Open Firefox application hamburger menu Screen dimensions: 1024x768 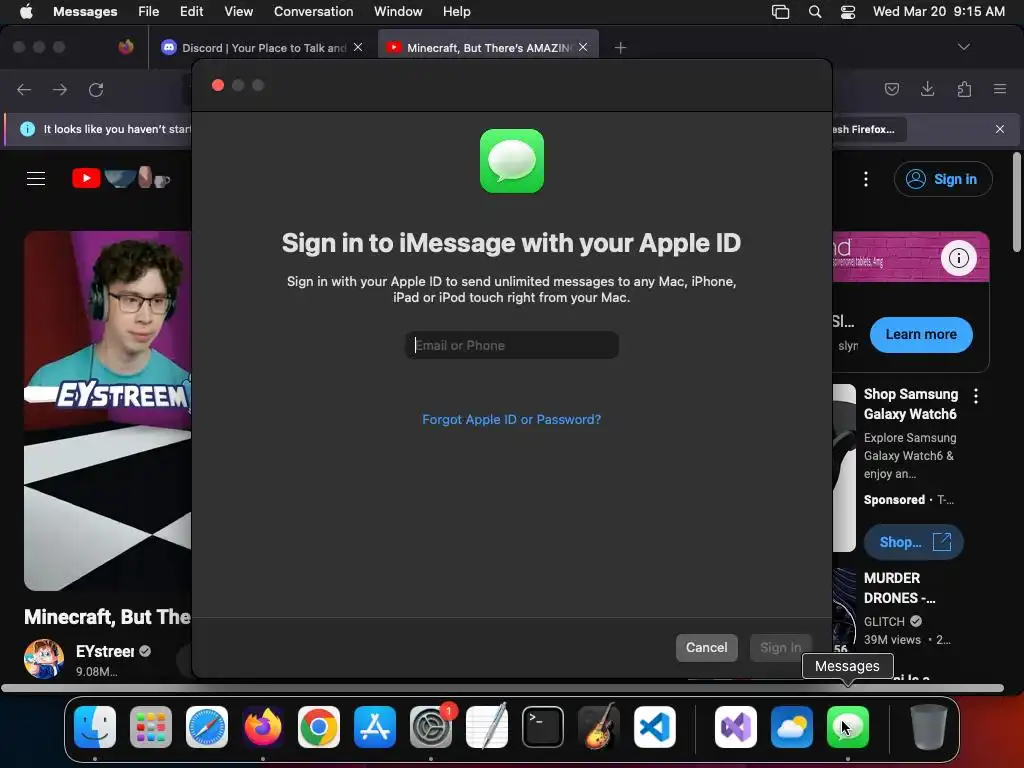coord(1000,89)
